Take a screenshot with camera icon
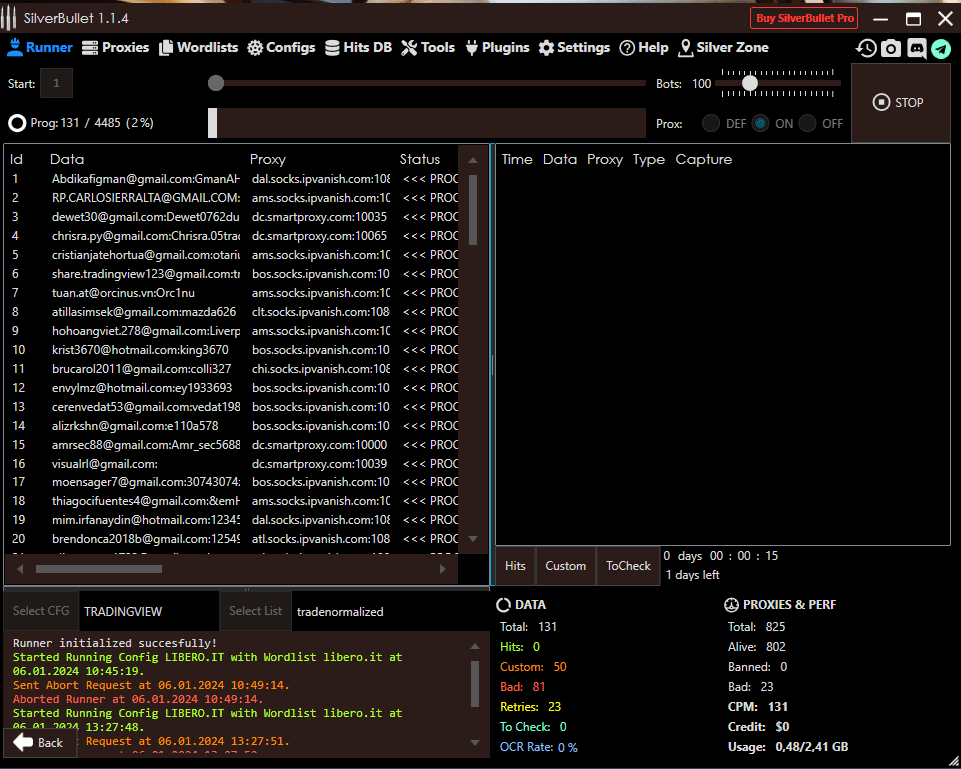 [891, 48]
